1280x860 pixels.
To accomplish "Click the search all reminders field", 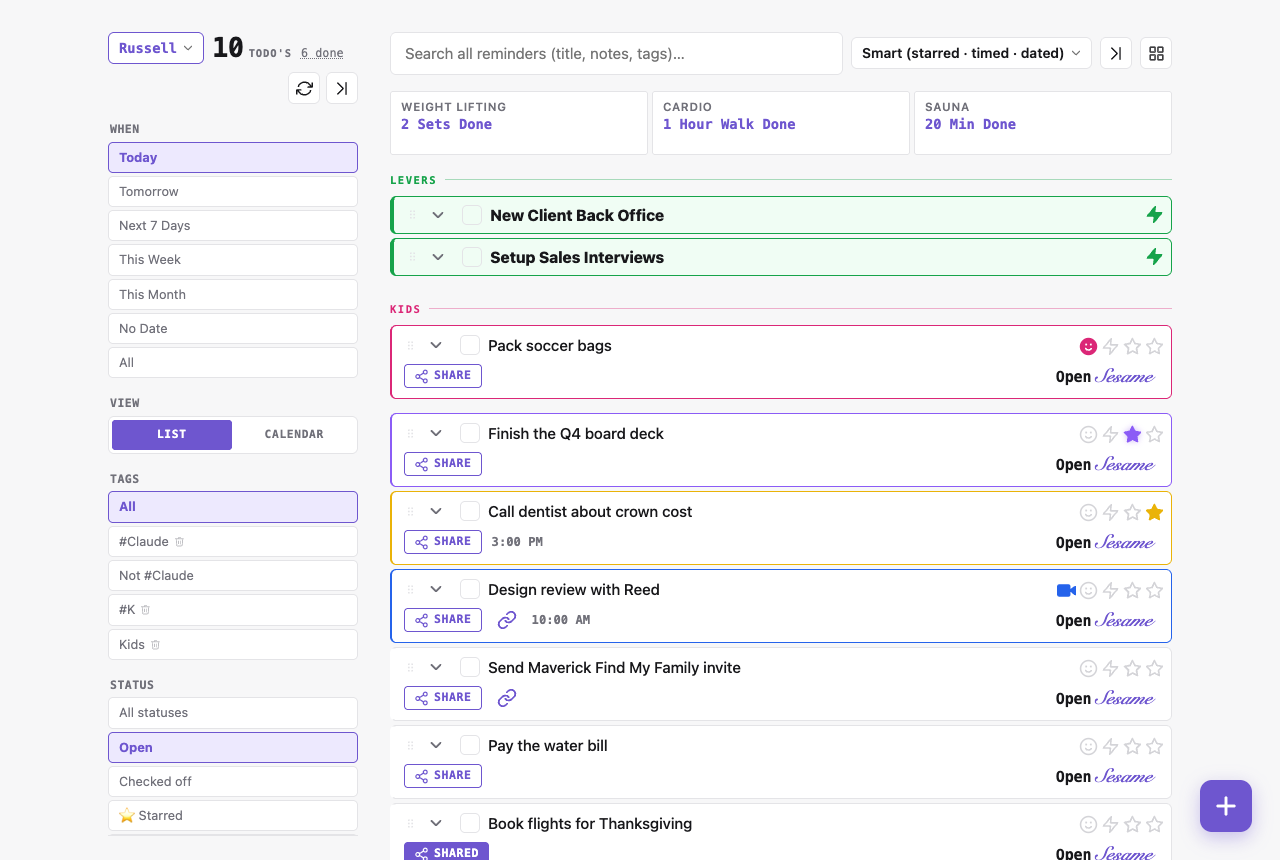I will click(617, 54).
